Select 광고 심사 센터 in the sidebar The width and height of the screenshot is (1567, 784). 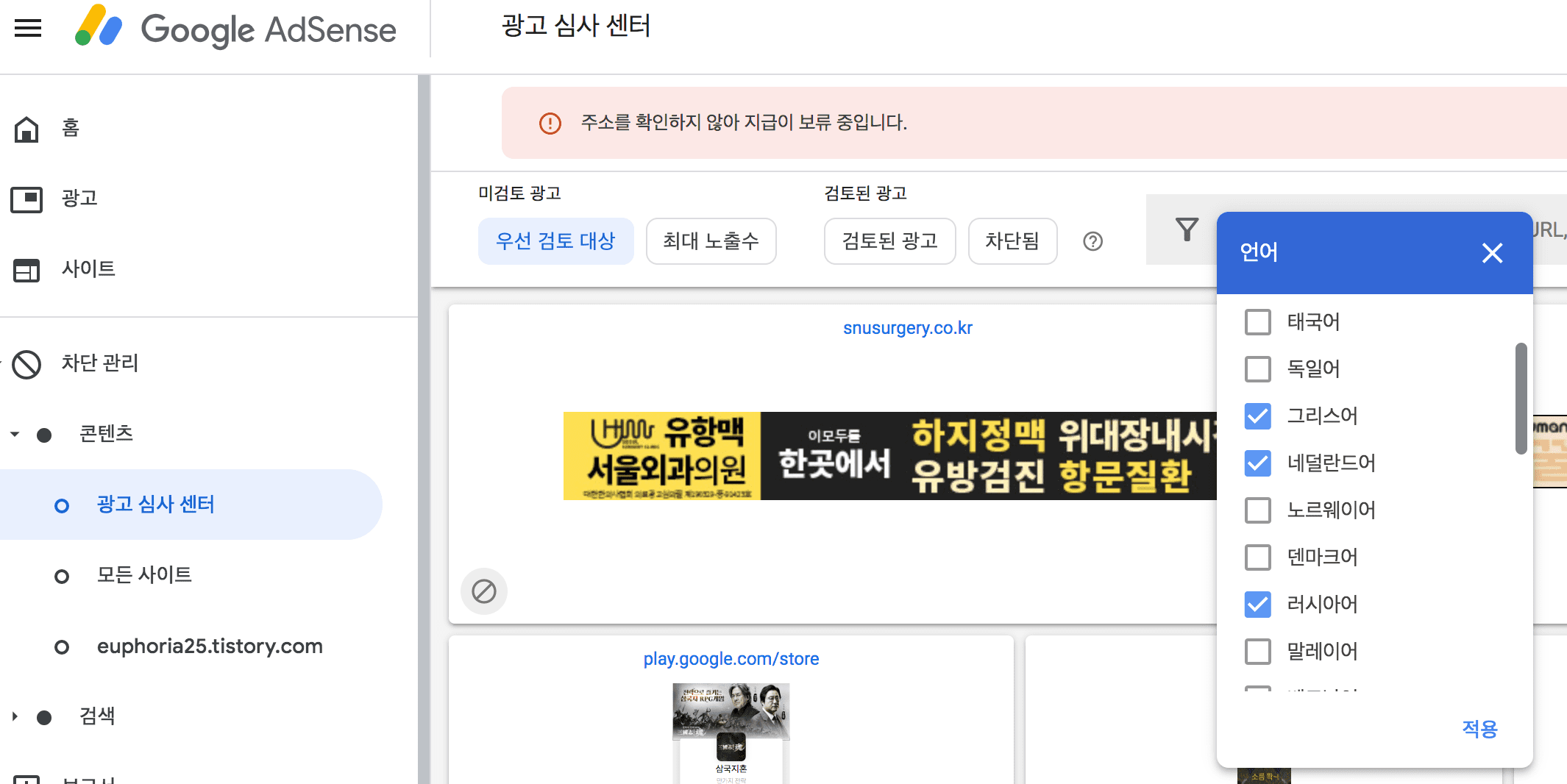tap(191, 505)
